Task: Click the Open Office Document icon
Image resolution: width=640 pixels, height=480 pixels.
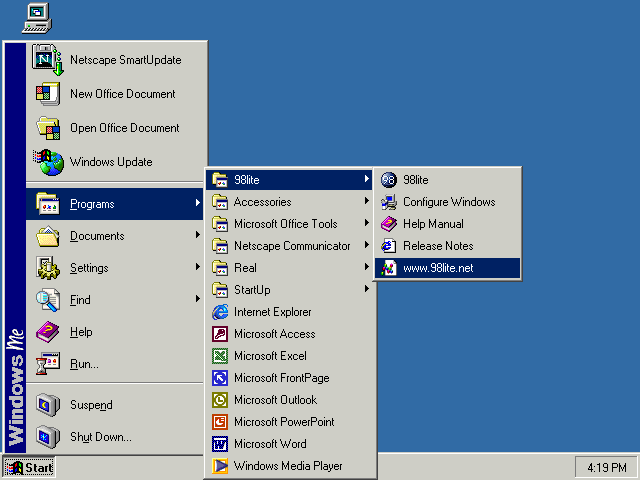Action: click(x=48, y=128)
